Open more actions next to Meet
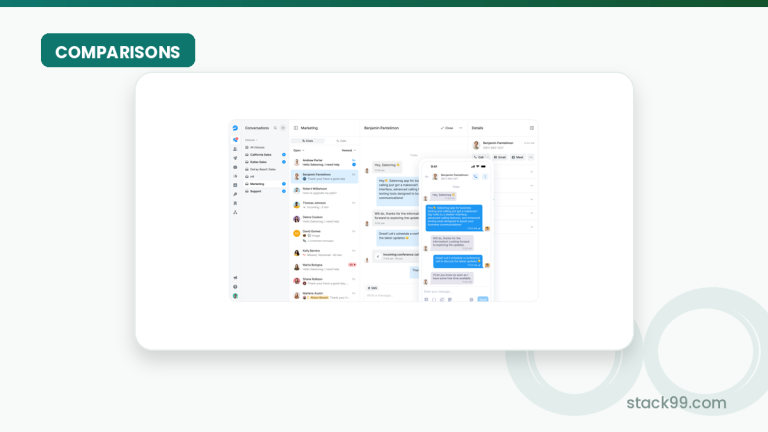 (x=531, y=157)
